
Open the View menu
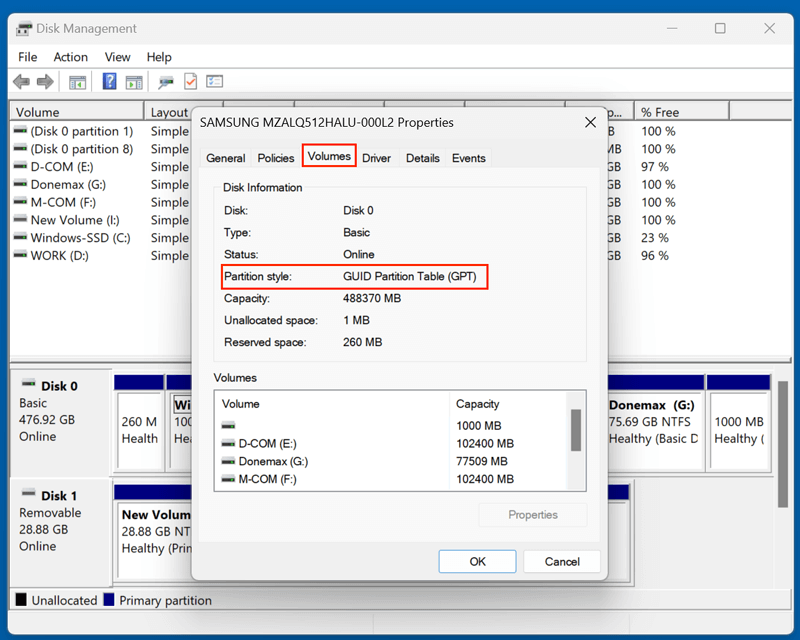pyautogui.click(x=117, y=57)
